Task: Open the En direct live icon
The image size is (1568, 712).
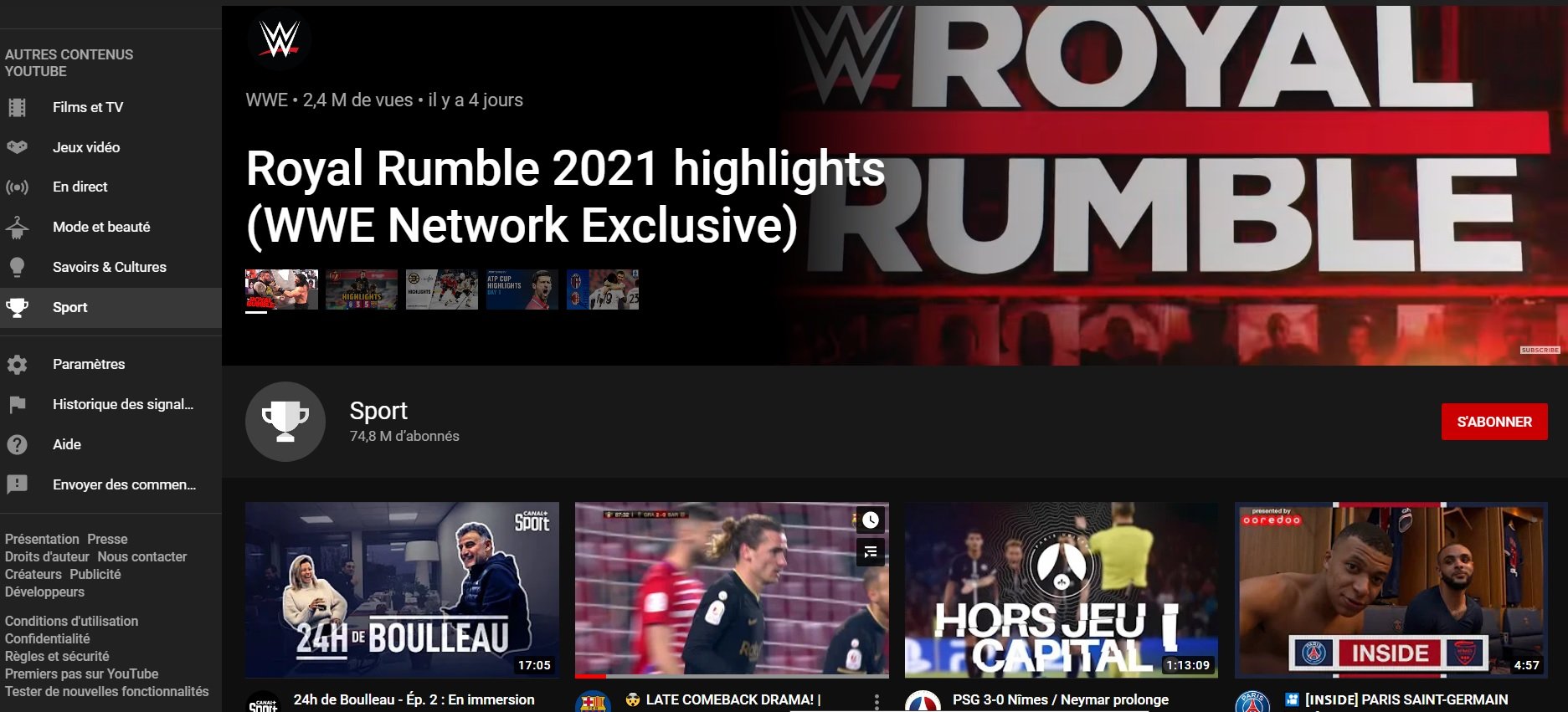Action: 17,187
